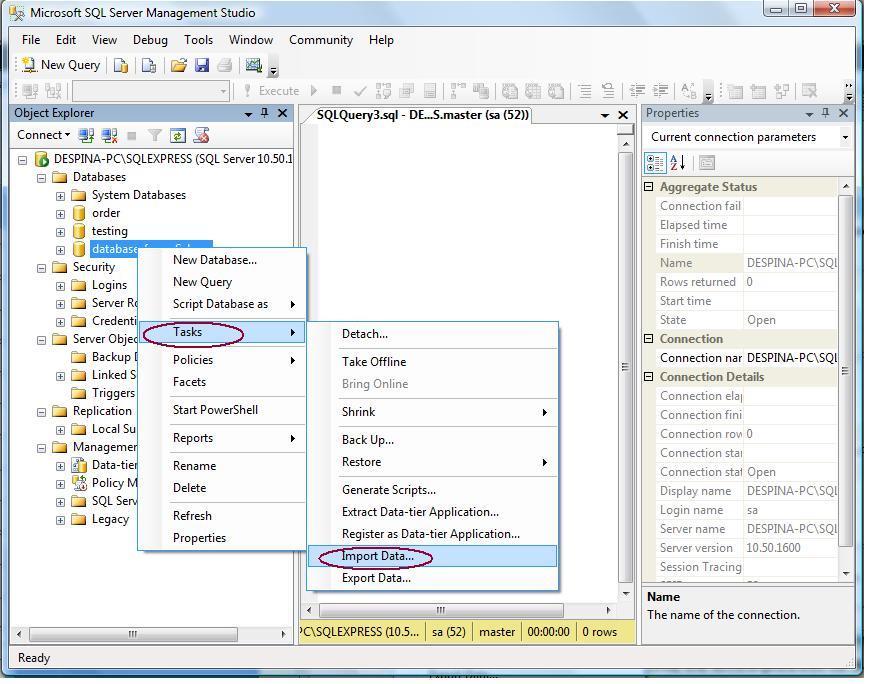Click the Connect Object Explorer icon
Screen dimensions: 870x684
coord(86,135)
